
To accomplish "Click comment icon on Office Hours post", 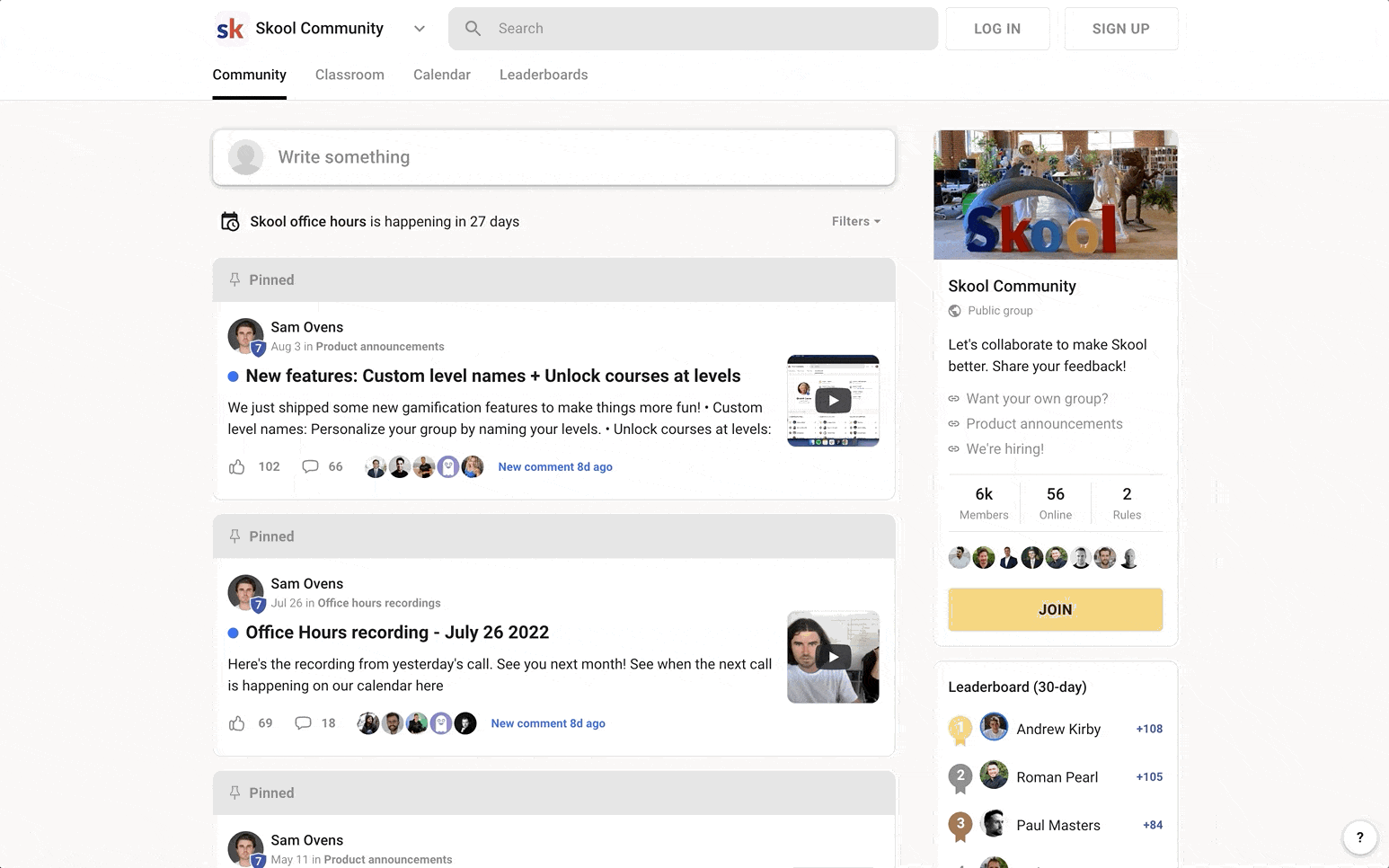I will click(x=304, y=723).
